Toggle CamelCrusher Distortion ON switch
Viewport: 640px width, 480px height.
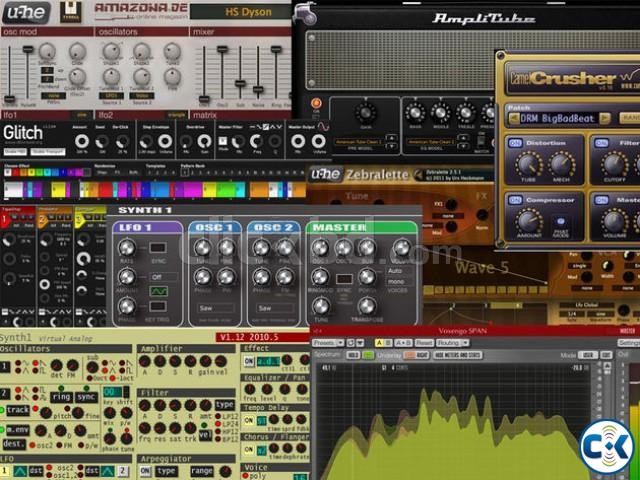pos(516,143)
